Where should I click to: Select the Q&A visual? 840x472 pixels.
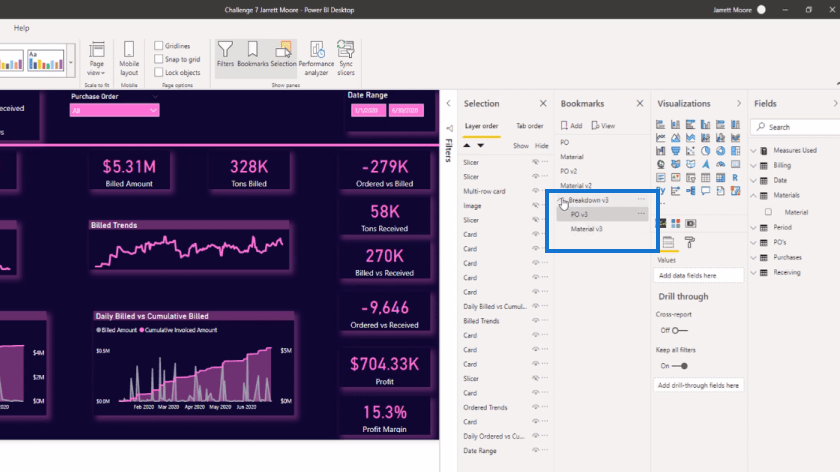706,190
